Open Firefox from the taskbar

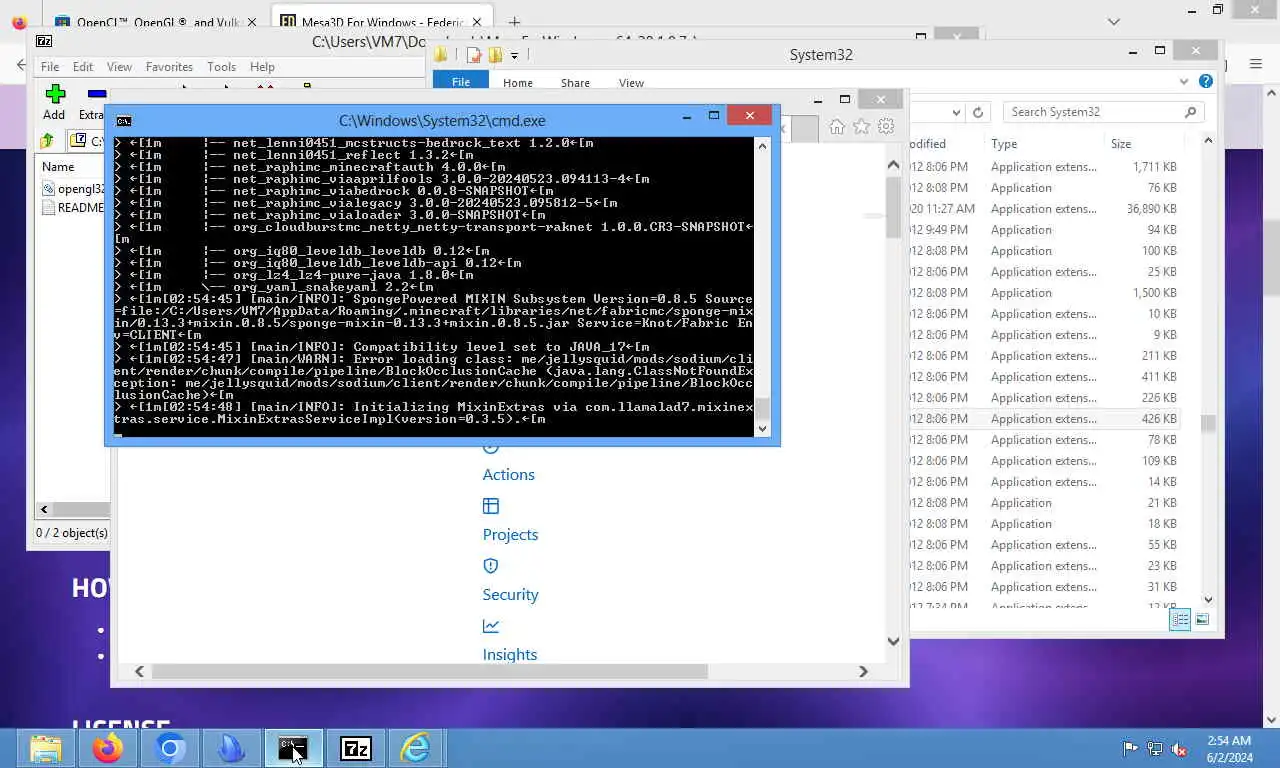108,748
